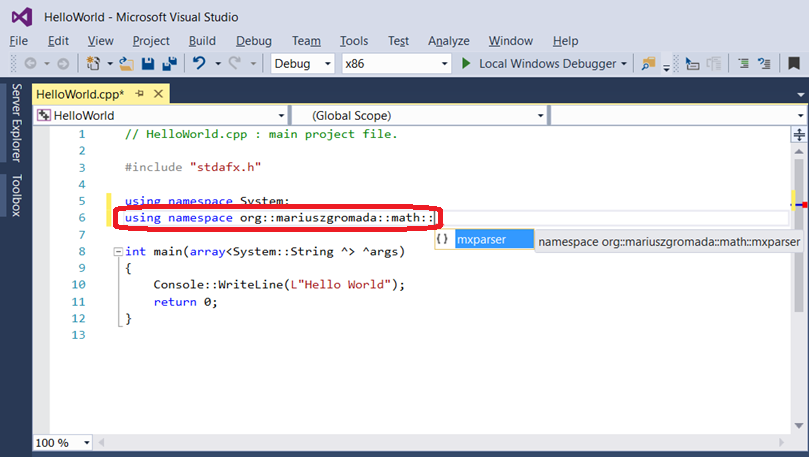The width and height of the screenshot is (809, 457).
Task: Start debugging with the green play icon
Action: click(x=466, y=63)
